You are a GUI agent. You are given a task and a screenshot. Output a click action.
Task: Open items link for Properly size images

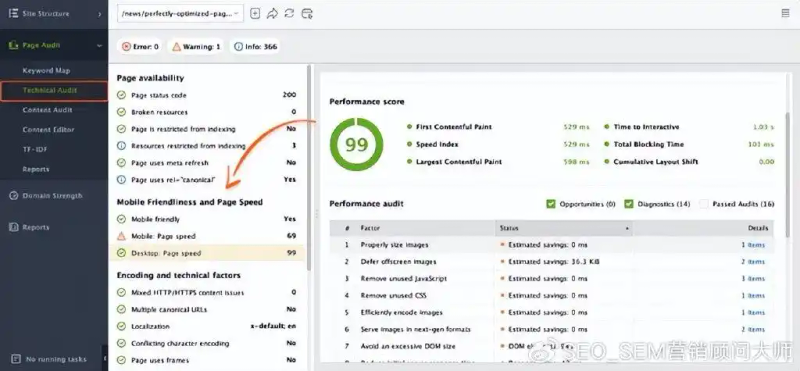[x=753, y=245]
